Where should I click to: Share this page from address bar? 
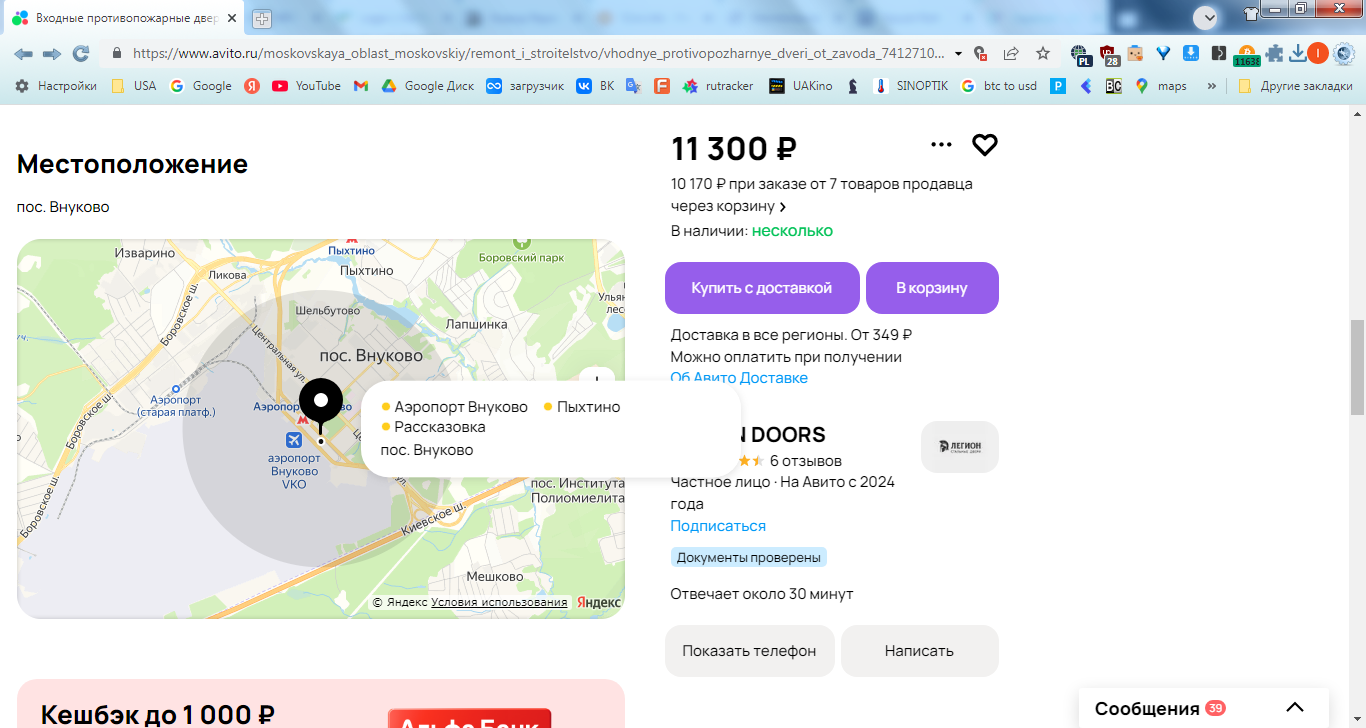pyautogui.click(x=1011, y=54)
